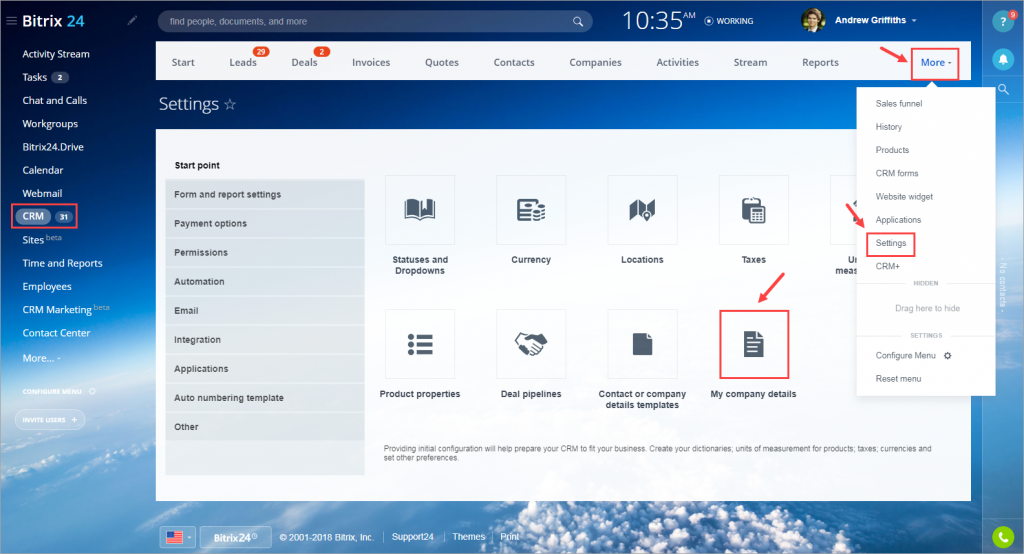Screen dimensions: 1024x554
Task: Open Chat and Calls in sidebar
Action: 55,101
